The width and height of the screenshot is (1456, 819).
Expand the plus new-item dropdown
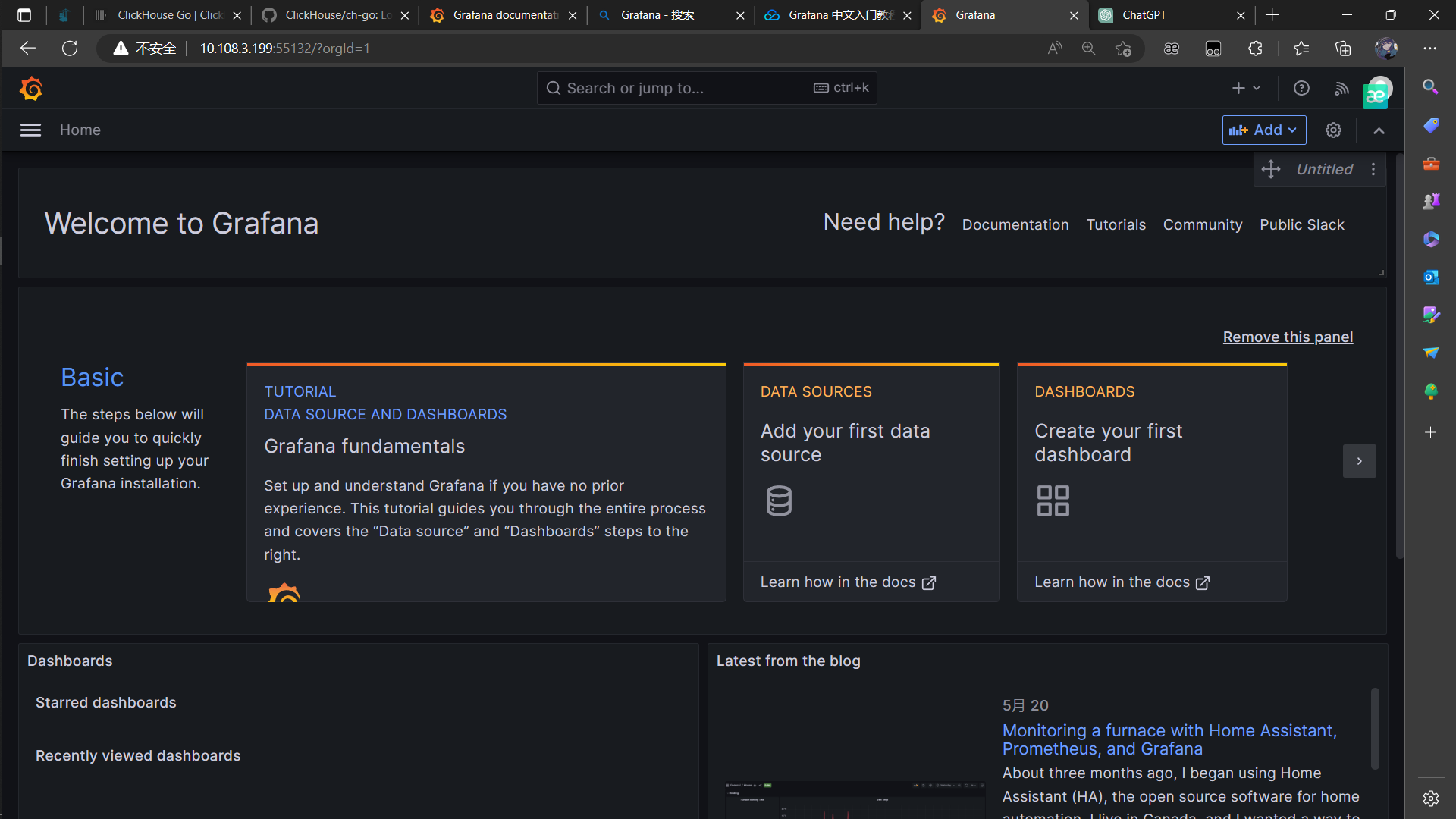tap(1246, 89)
